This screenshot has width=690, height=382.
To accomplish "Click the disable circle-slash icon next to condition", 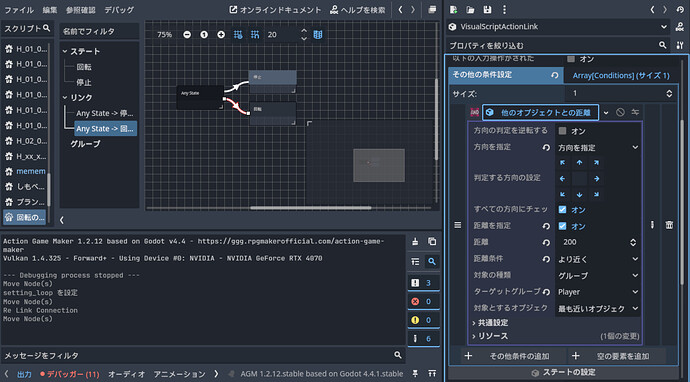I will click(x=620, y=112).
